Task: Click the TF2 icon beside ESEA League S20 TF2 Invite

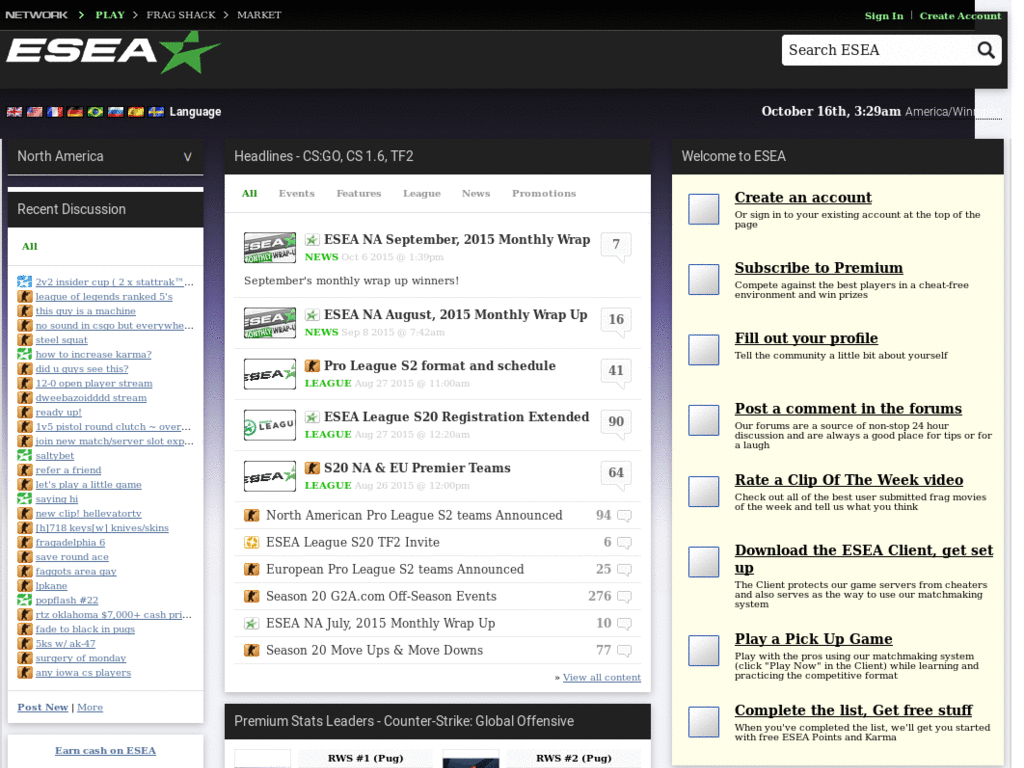Action: tap(252, 541)
